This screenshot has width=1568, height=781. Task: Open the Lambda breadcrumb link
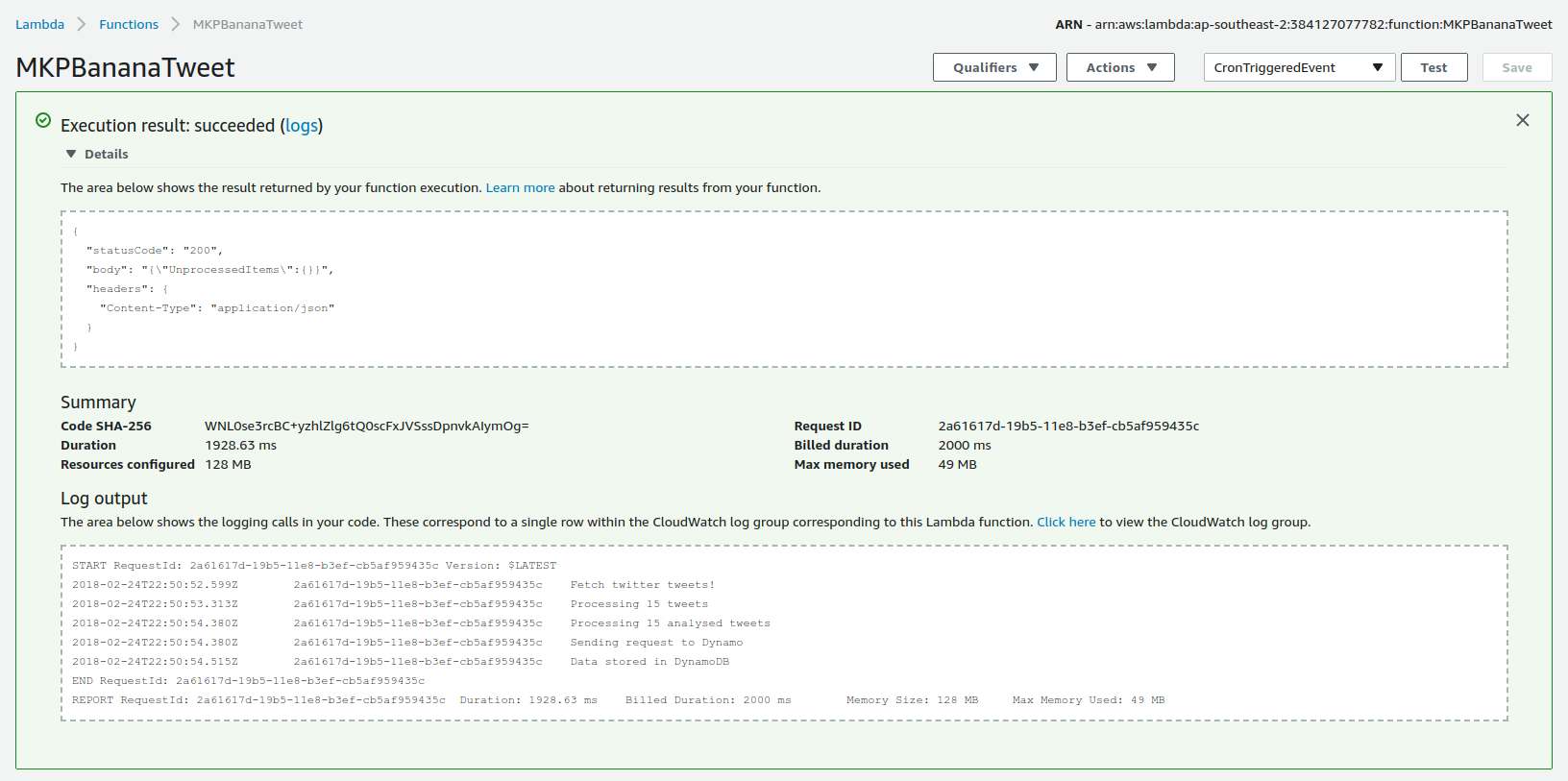point(39,24)
